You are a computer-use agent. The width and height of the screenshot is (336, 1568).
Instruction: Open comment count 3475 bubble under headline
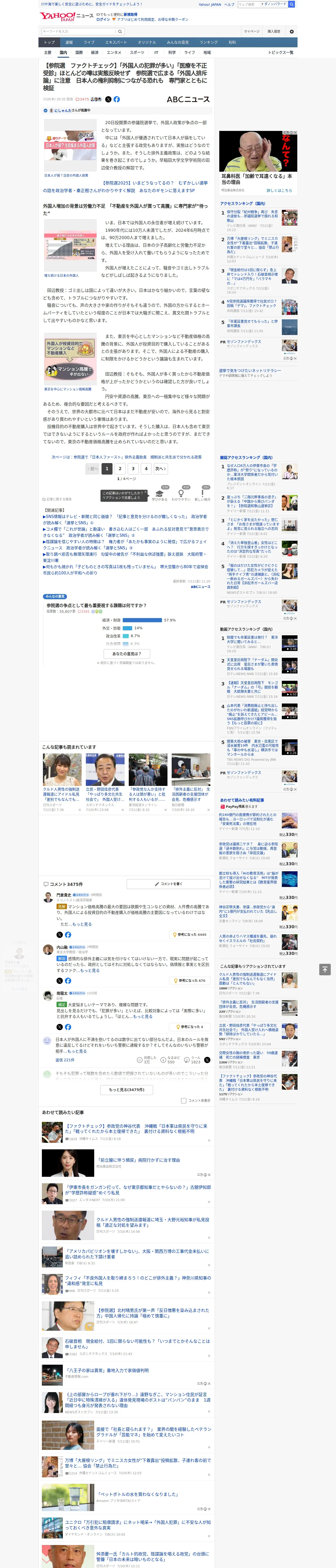tap(83, 99)
